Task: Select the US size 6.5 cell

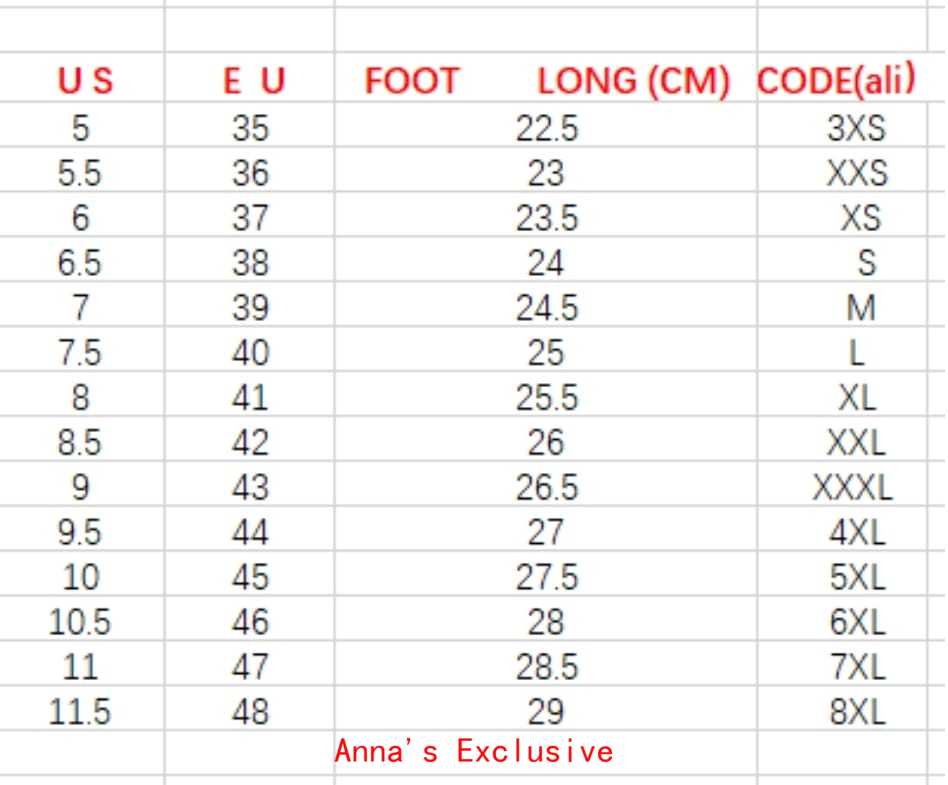Action: (82, 264)
